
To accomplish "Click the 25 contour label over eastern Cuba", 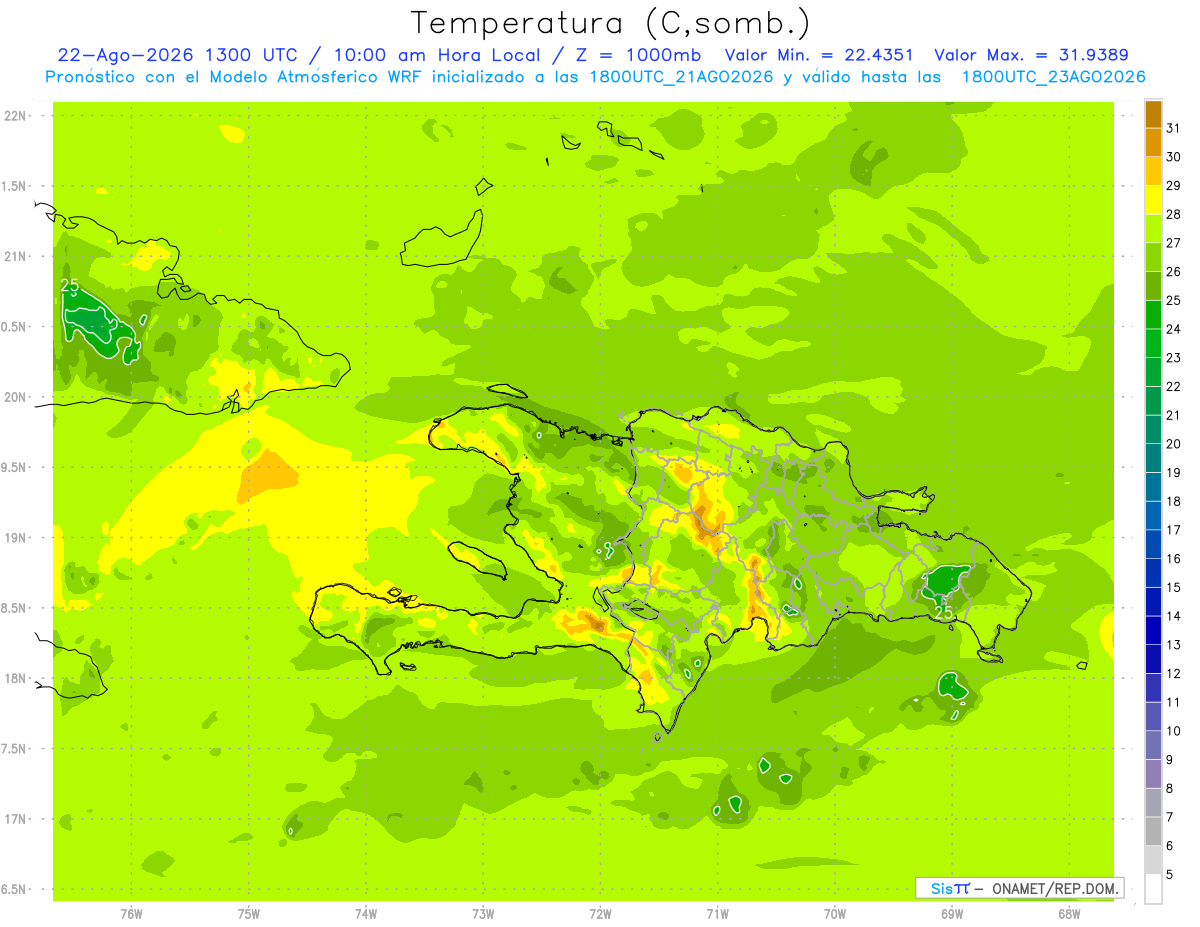I will point(70,286).
